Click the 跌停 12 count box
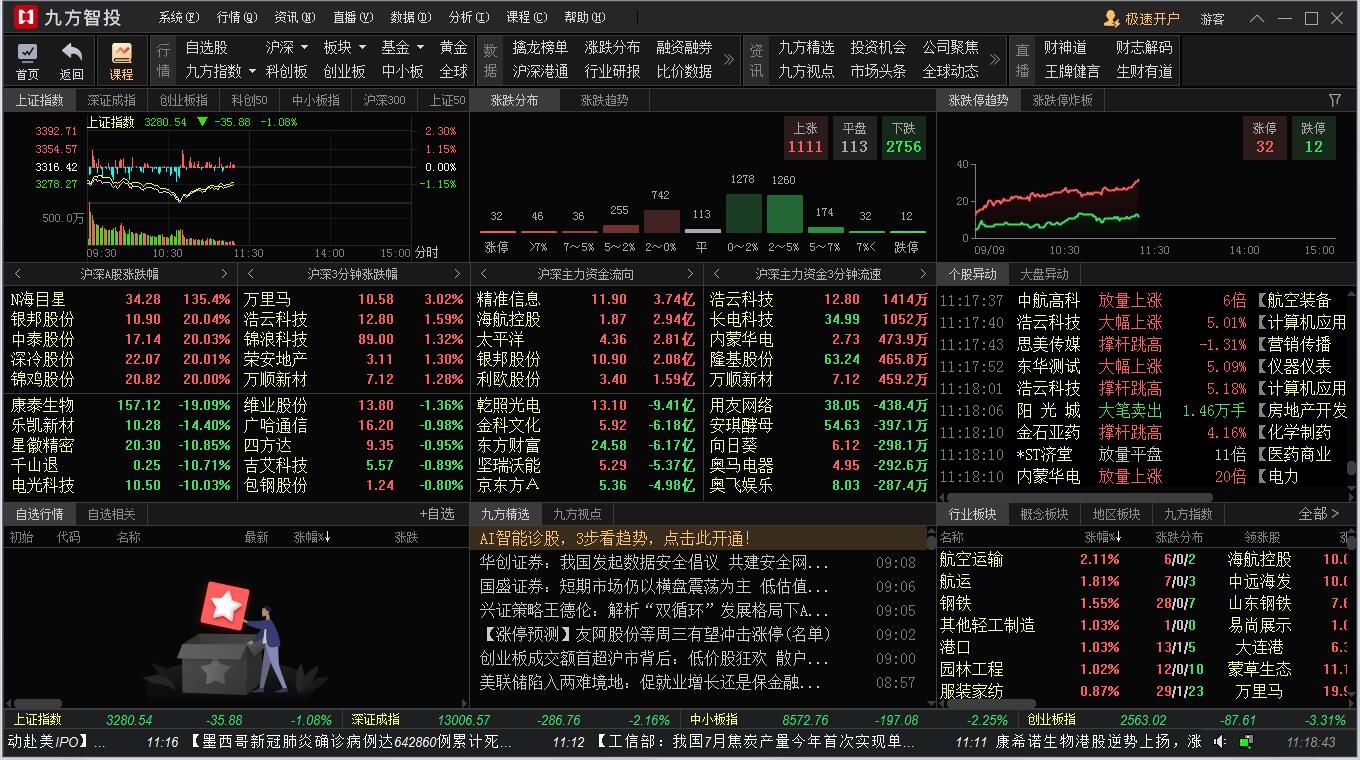1360x760 pixels. click(1313, 138)
